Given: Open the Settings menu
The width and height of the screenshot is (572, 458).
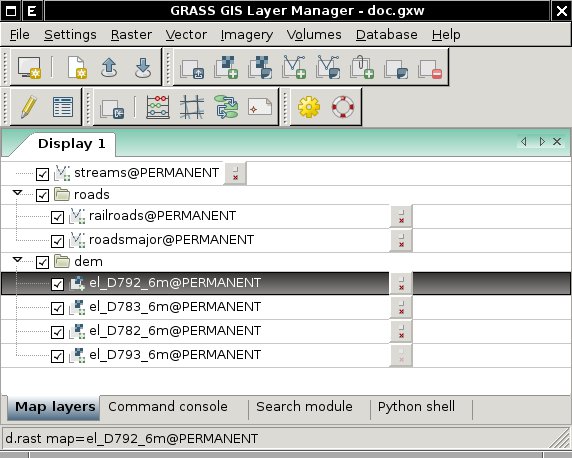Looking at the screenshot, I should tap(70, 35).
